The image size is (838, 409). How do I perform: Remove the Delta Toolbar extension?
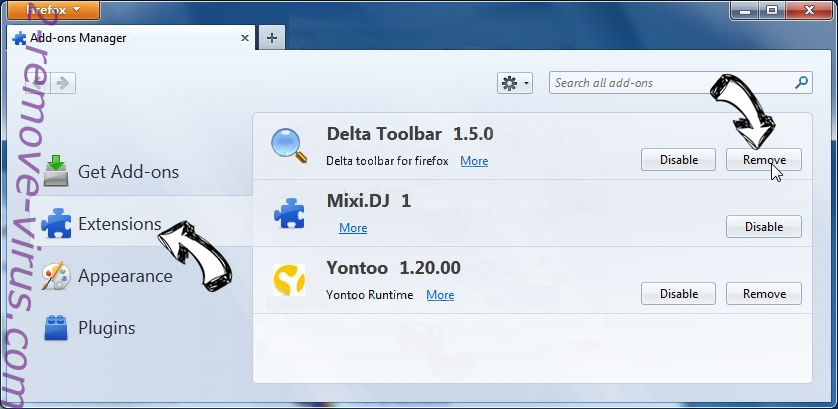point(764,160)
